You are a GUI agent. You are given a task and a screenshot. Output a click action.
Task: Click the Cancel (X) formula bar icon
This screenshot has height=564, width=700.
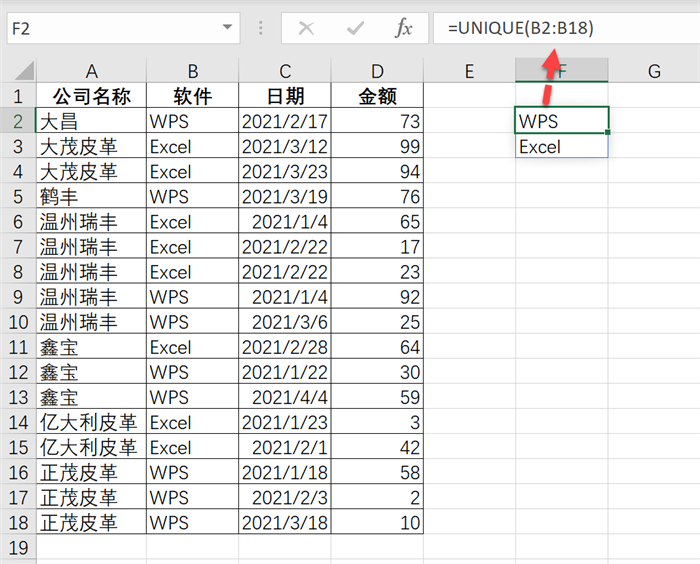point(306,28)
